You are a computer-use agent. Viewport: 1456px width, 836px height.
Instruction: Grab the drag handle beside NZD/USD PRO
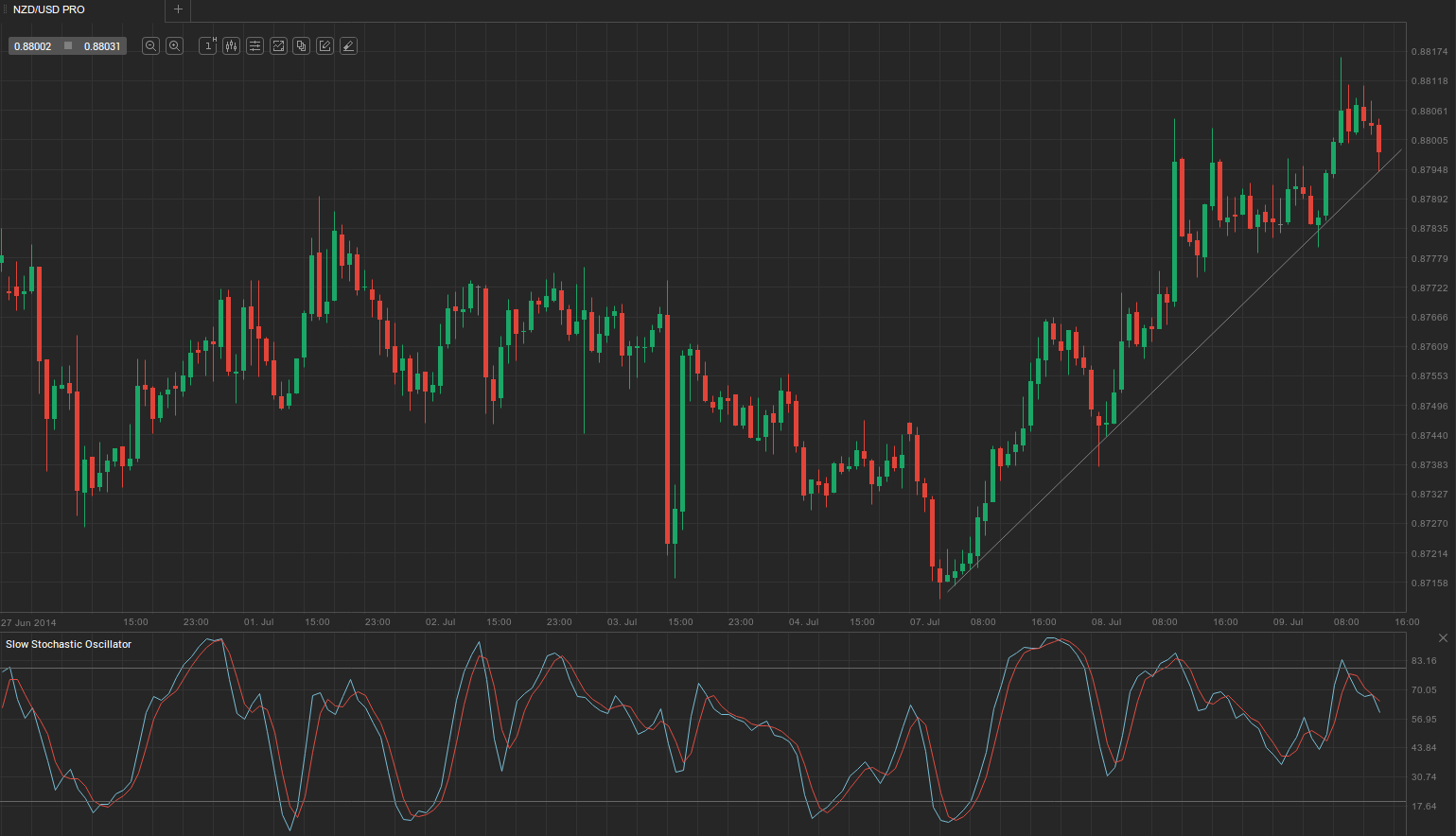point(5,9)
